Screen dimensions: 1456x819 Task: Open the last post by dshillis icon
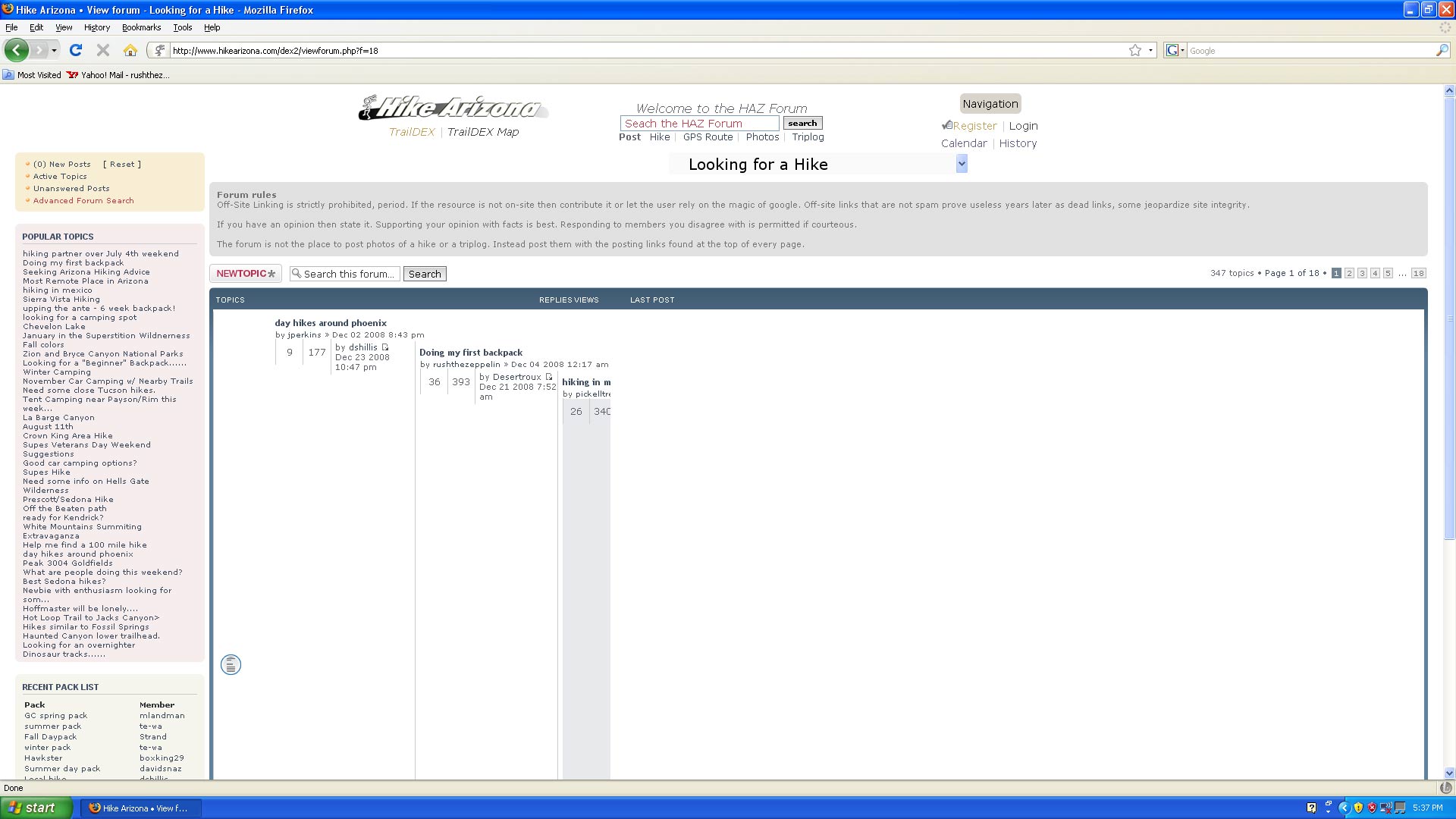[385, 347]
